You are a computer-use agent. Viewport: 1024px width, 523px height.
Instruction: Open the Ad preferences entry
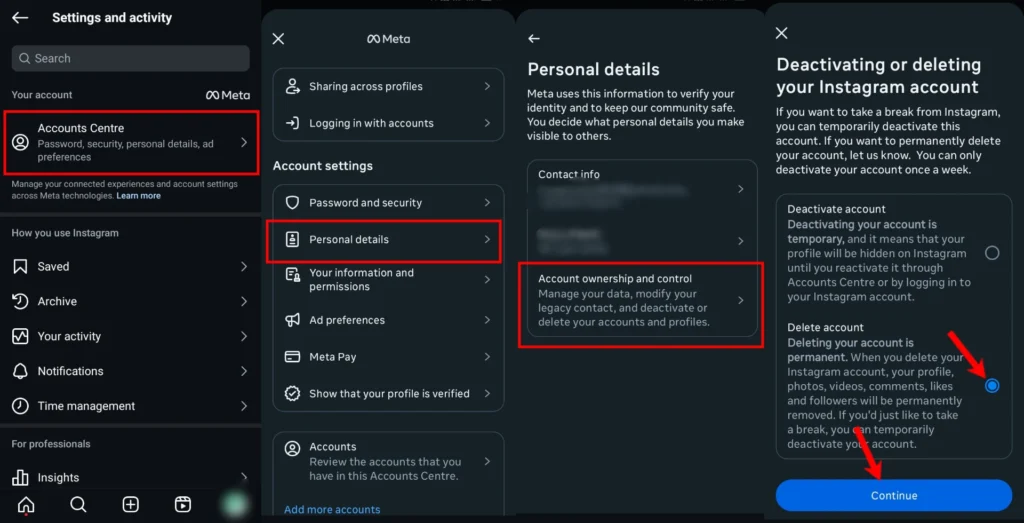347,320
